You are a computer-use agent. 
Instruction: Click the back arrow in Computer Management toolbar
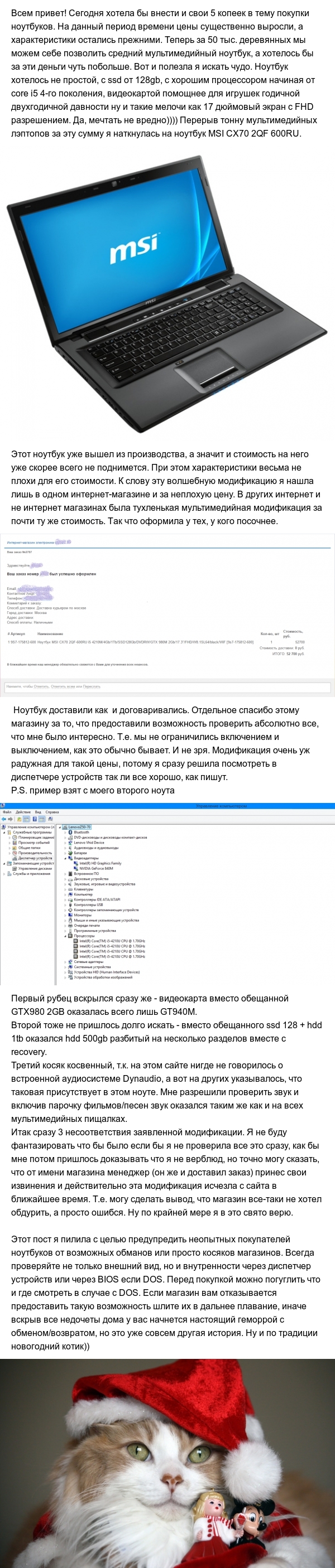[4, 819]
